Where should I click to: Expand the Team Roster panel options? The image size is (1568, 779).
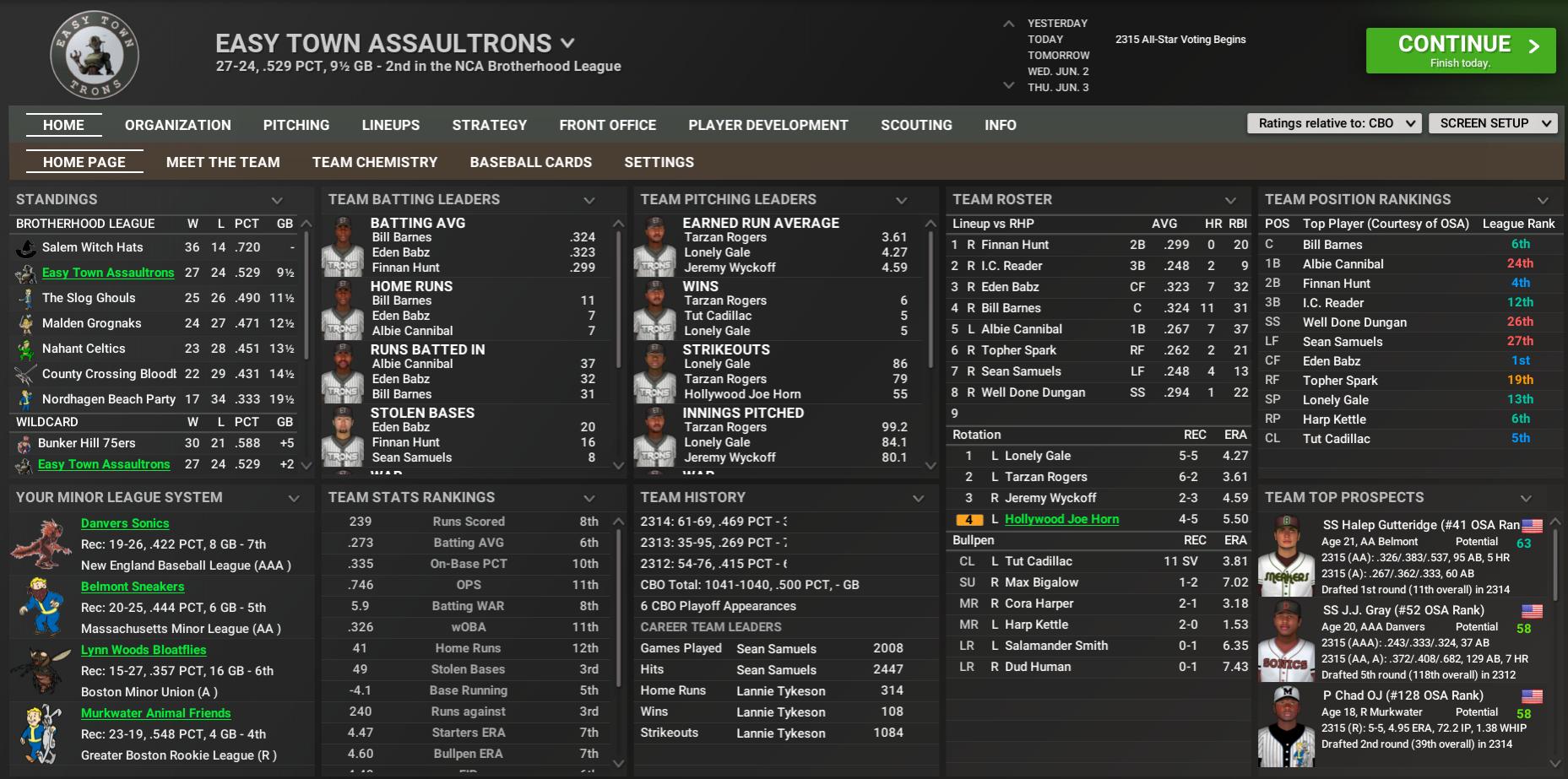pos(1230,200)
